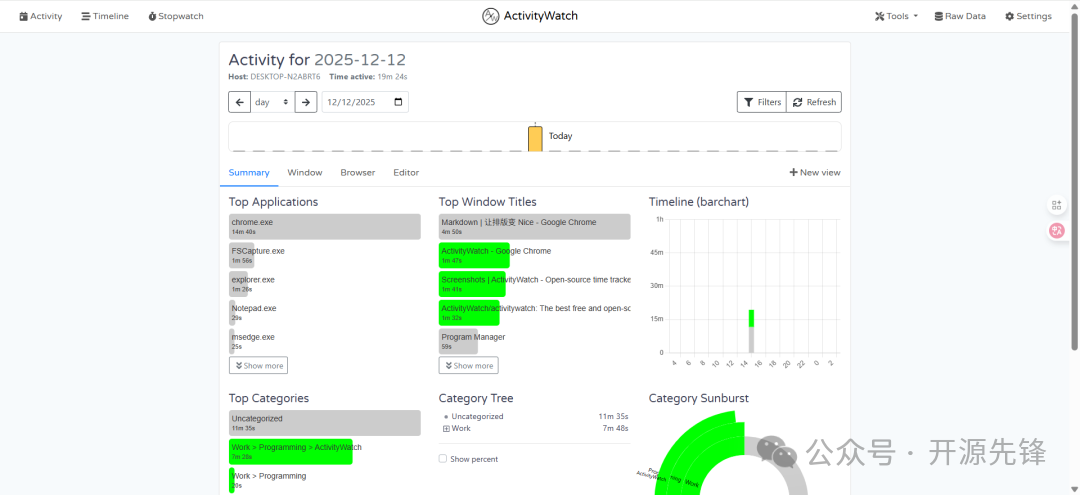Select Screenshots | ActivityWatch window title

pyautogui.click(x=534, y=284)
